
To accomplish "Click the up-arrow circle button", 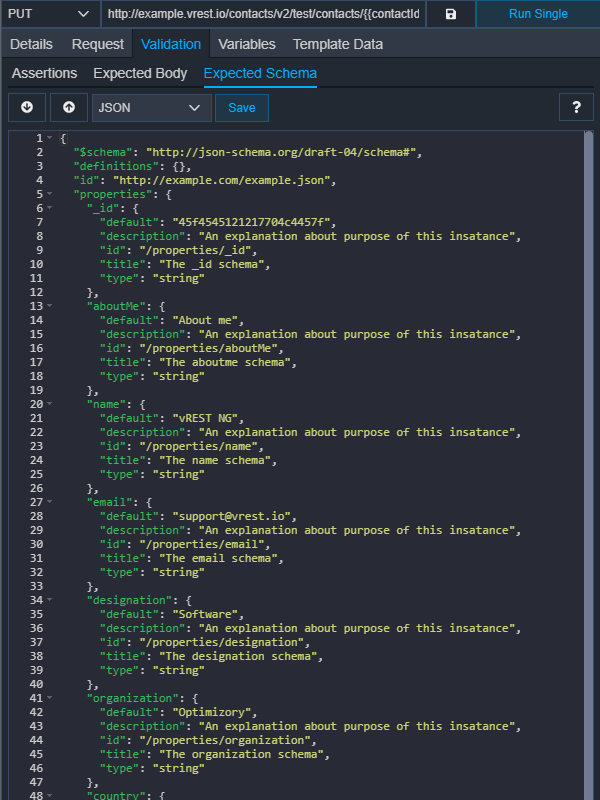I will (x=69, y=107).
